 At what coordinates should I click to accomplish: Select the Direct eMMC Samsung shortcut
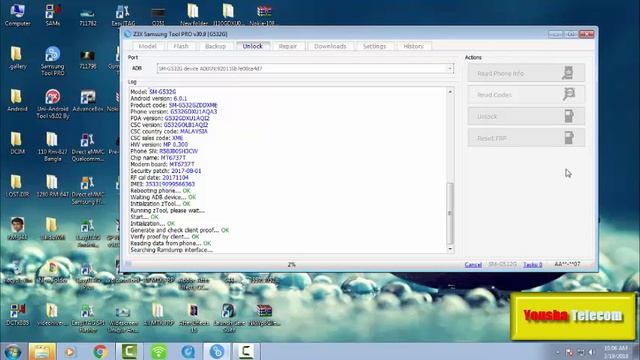88,189
